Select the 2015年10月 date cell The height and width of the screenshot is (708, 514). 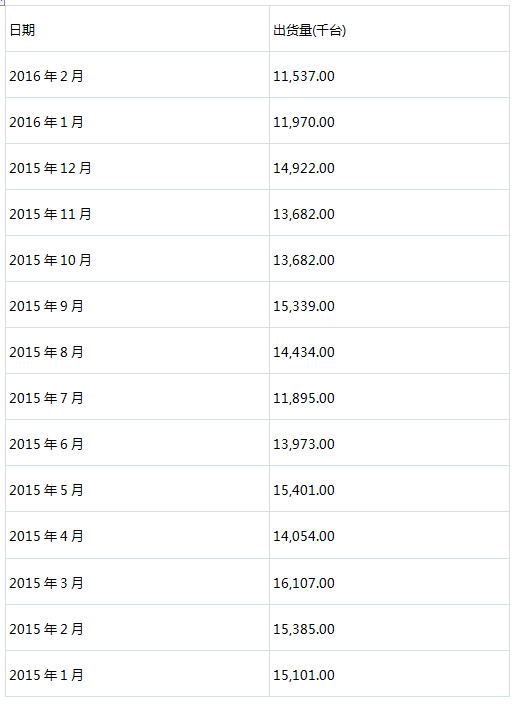pyautogui.click(x=137, y=259)
